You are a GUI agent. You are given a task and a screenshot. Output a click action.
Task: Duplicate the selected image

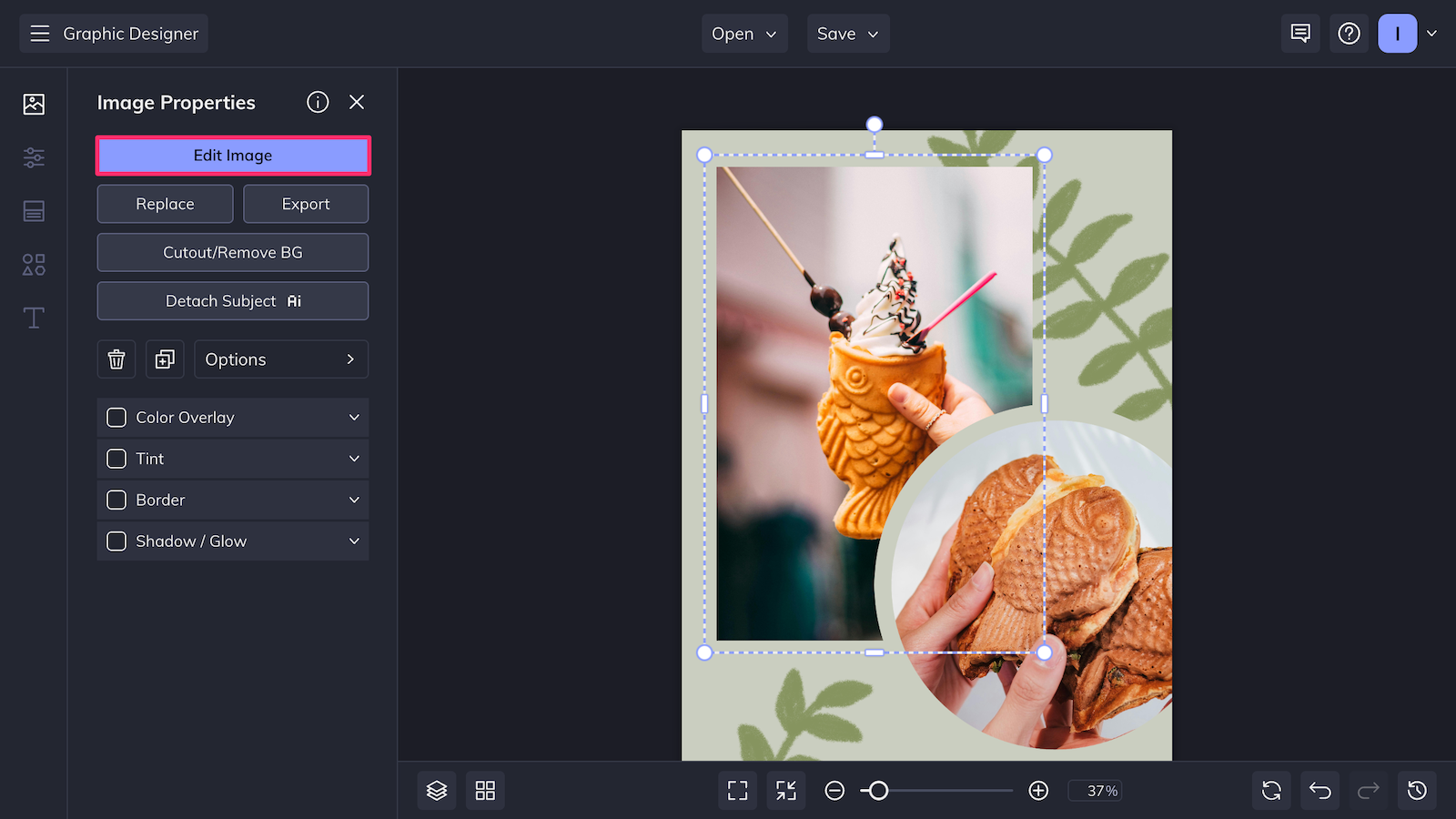click(x=165, y=359)
